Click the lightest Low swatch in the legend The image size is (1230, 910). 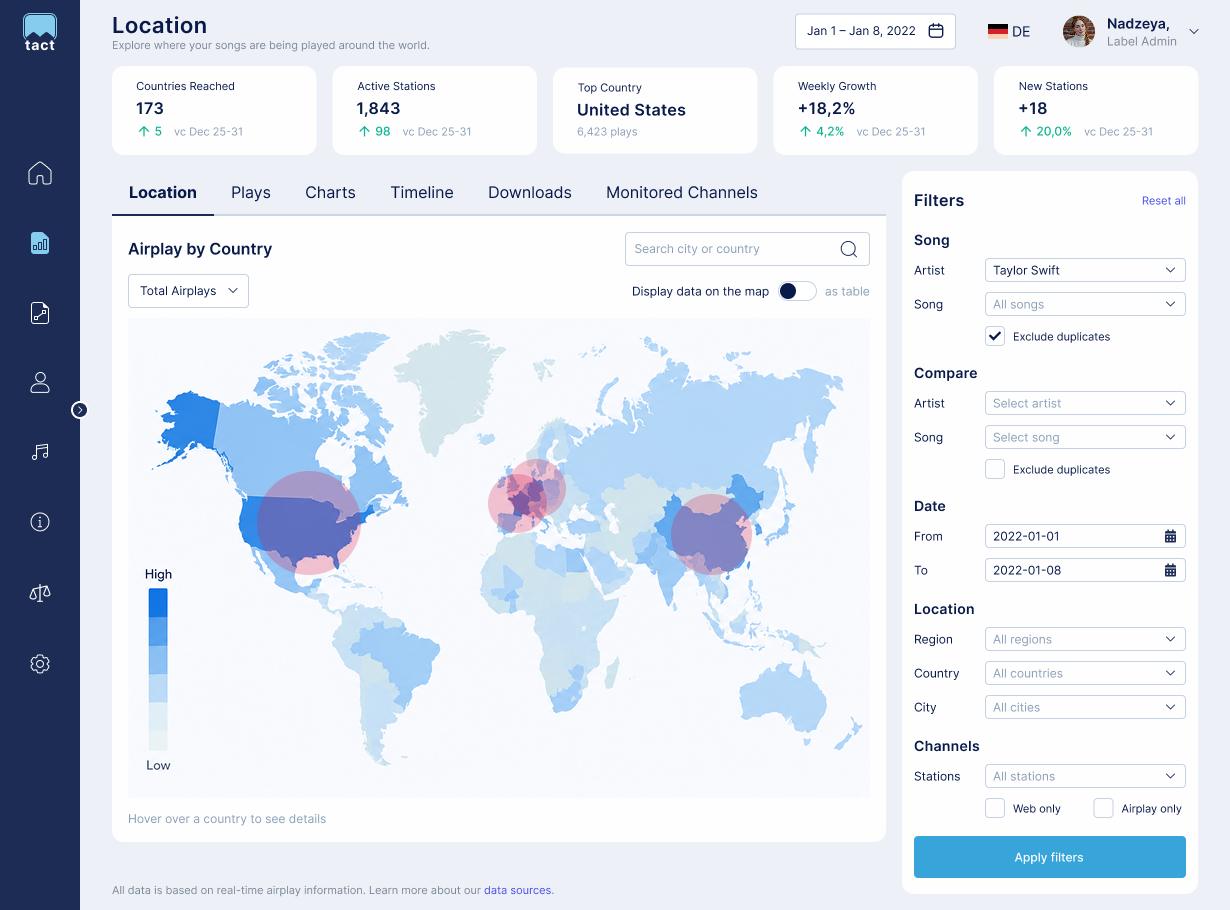(158, 741)
